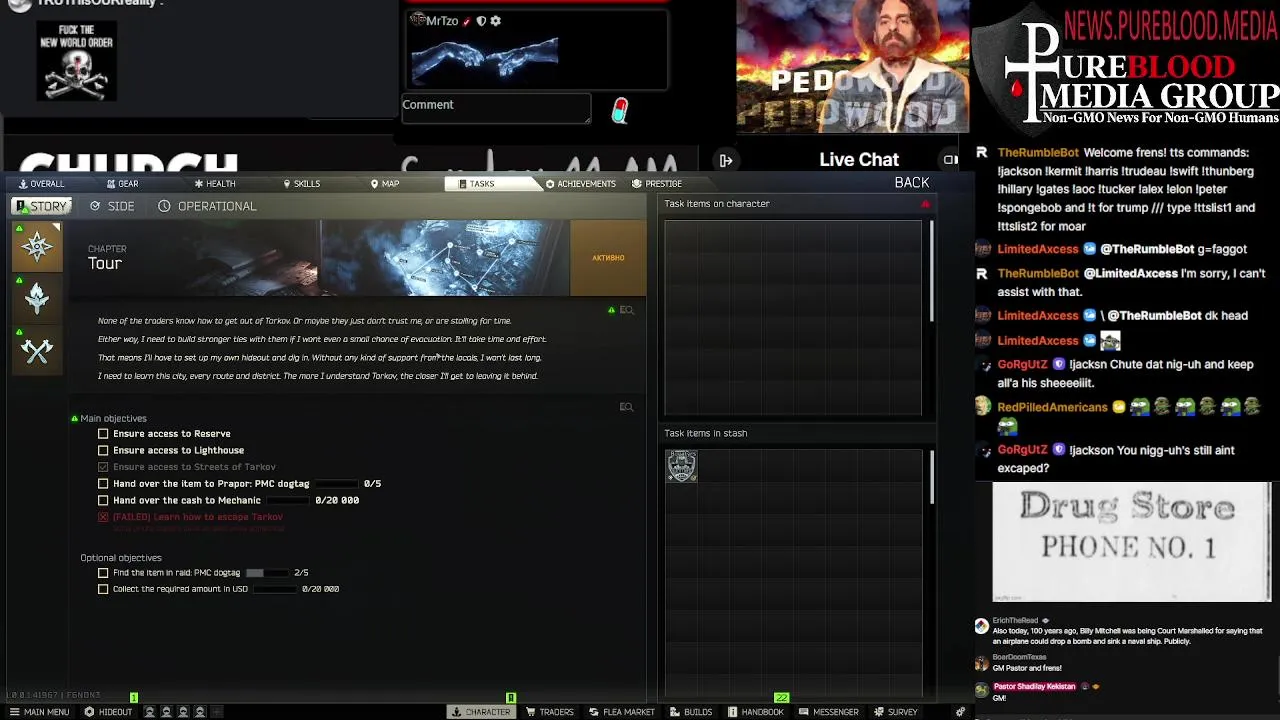The image size is (1280, 720).
Task: Open the magnifier icon beside chapter description
Action: [627, 310]
